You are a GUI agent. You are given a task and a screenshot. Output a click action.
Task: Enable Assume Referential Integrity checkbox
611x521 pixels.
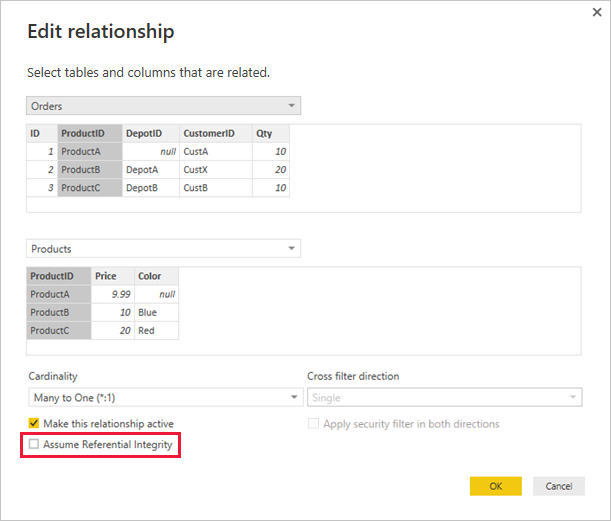pyautogui.click(x=35, y=444)
